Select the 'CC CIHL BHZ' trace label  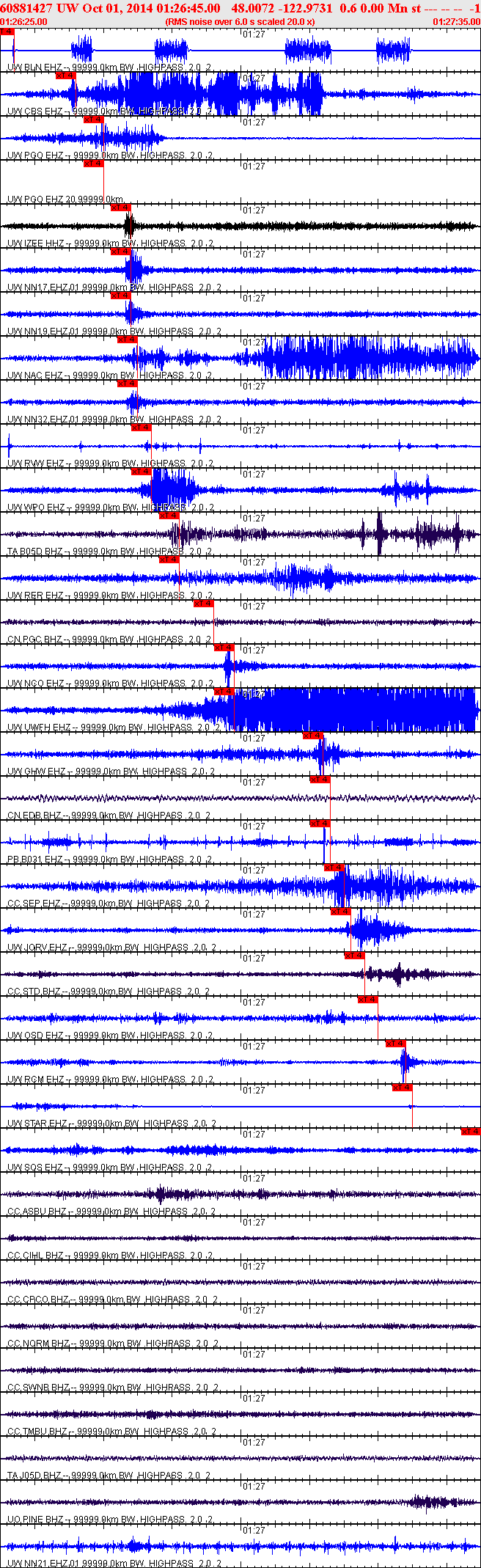pos(35,1256)
